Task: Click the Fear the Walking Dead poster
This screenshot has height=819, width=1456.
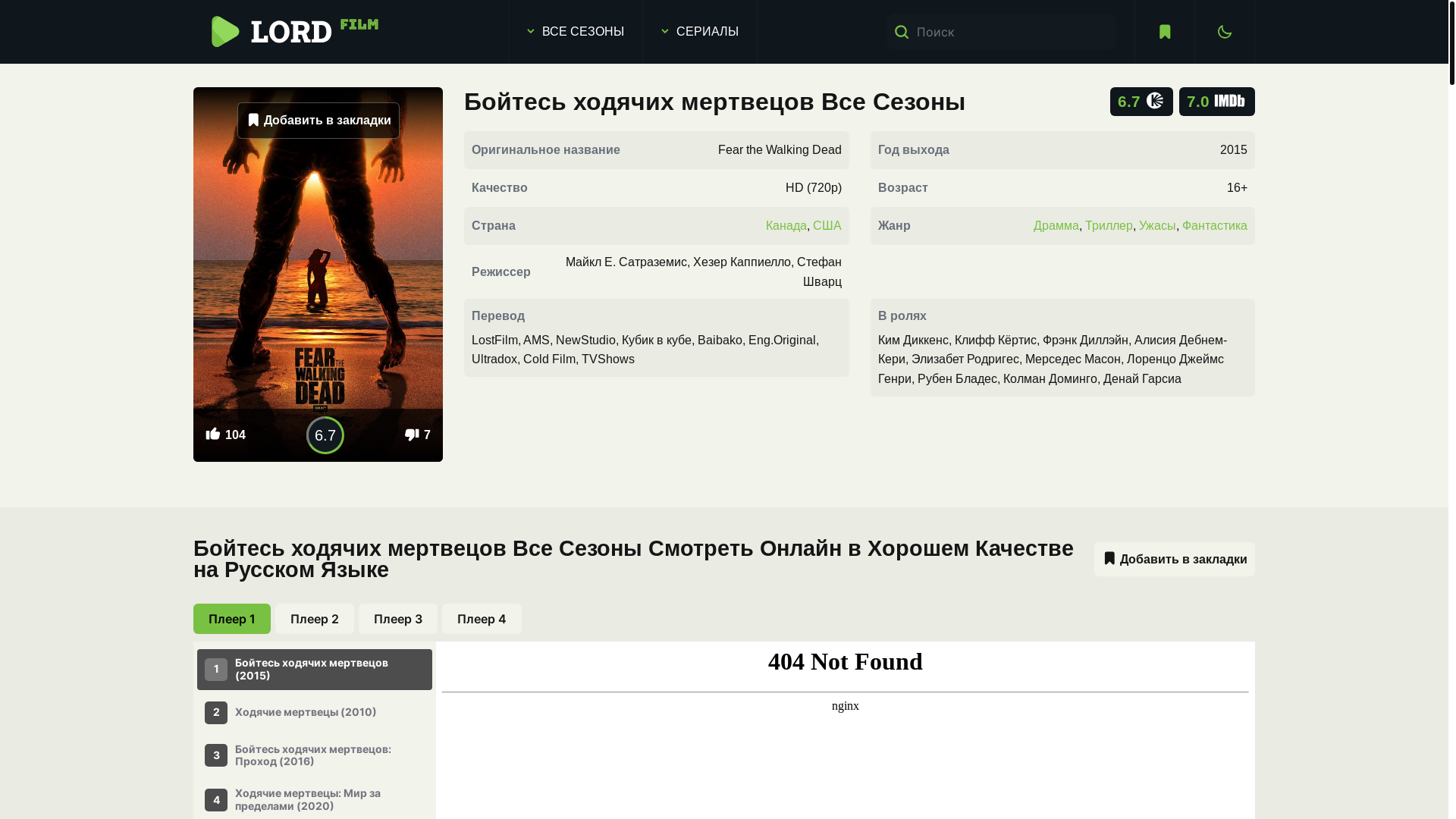Action: (318, 275)
